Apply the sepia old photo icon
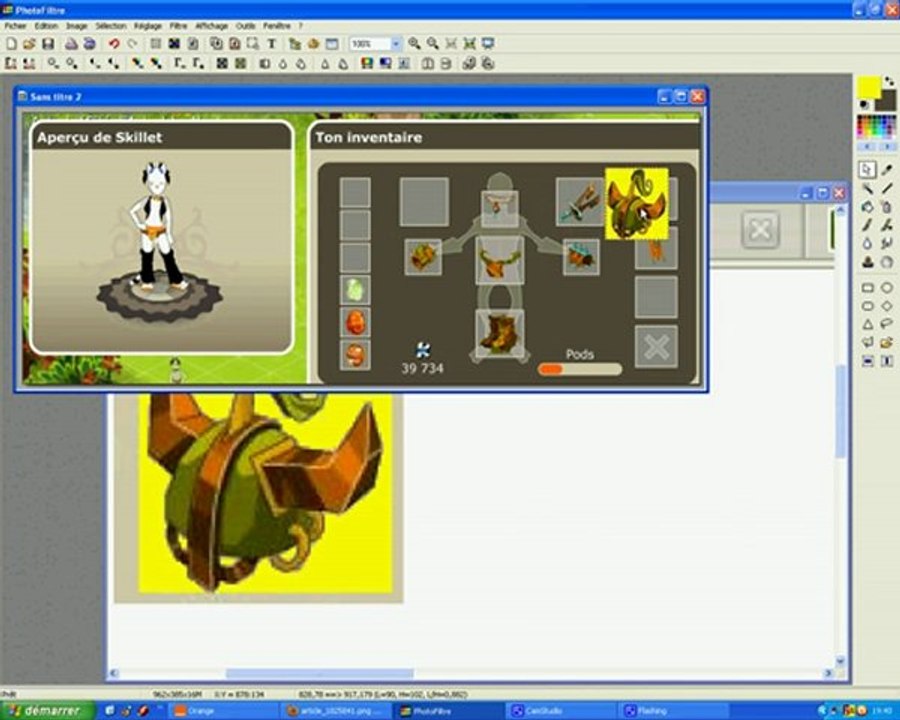 (x=240, y=64)
